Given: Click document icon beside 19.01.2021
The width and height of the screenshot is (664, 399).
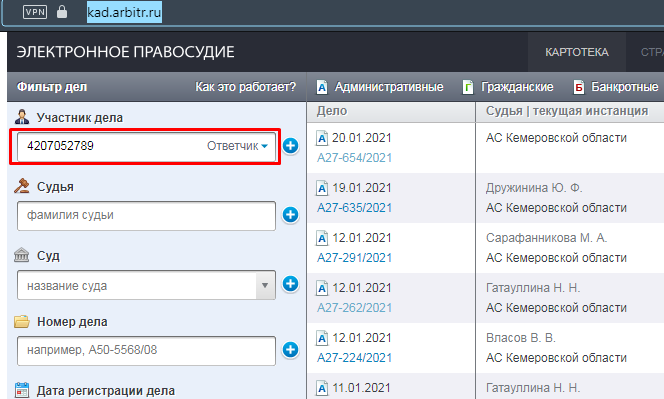Looking at the screenshot, I should pos(322,188).
